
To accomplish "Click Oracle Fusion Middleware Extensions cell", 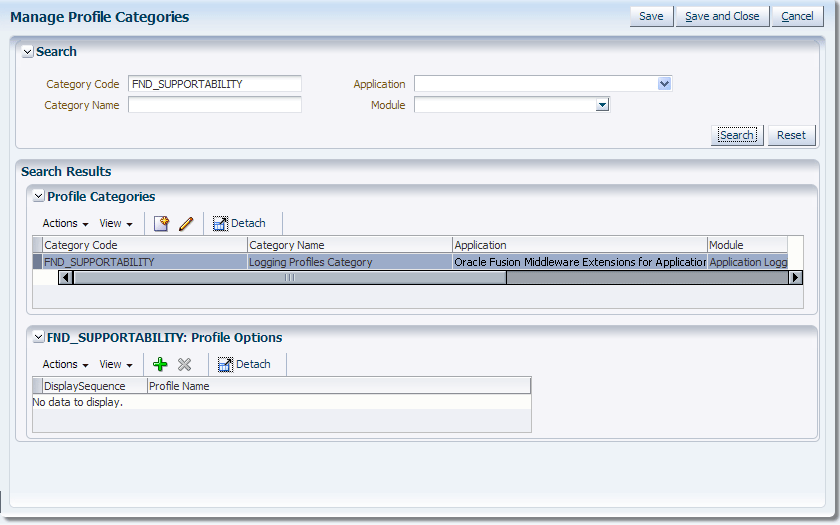I will [x=580, y=262].
